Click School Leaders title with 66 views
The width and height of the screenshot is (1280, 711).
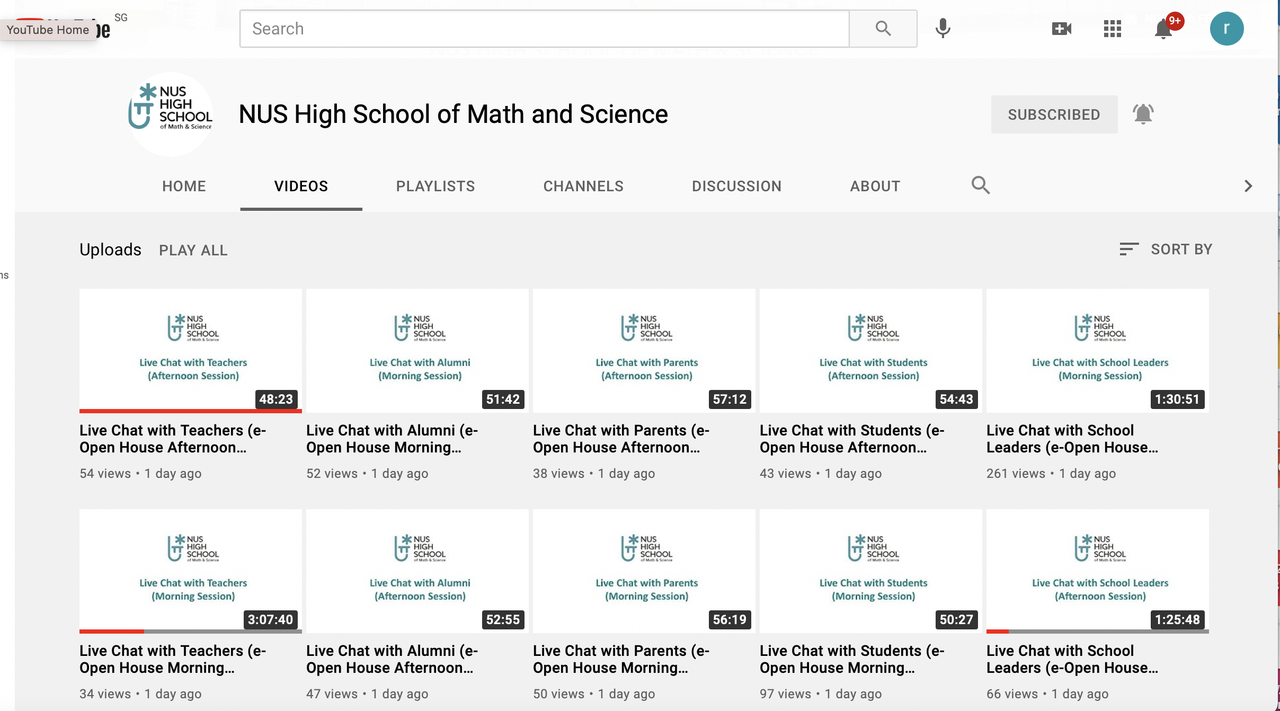(x=1073, y=659)
